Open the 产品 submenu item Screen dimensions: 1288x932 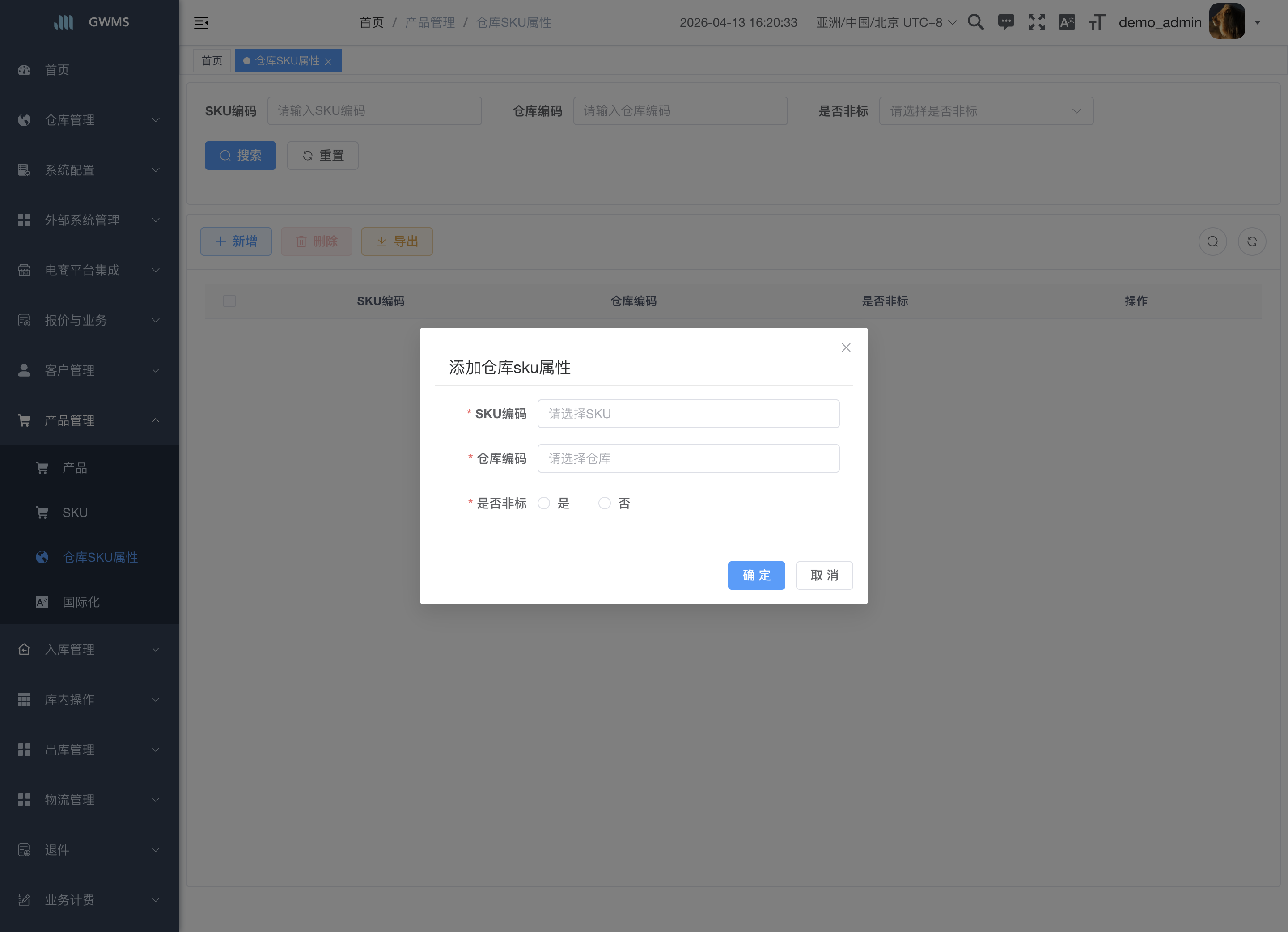click(89, 468)
